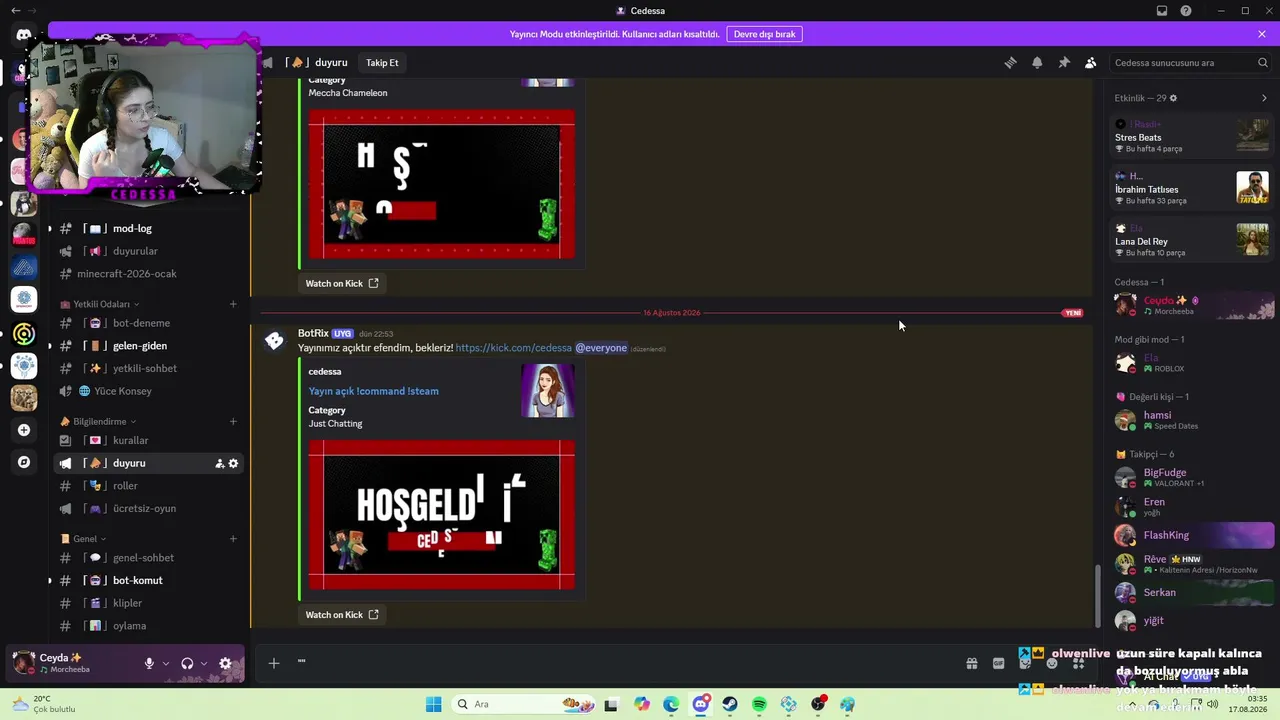Viewport: 1280px width, 720px height.
Task: Open the Threads icon in channel header
Action: [1010, 63]
